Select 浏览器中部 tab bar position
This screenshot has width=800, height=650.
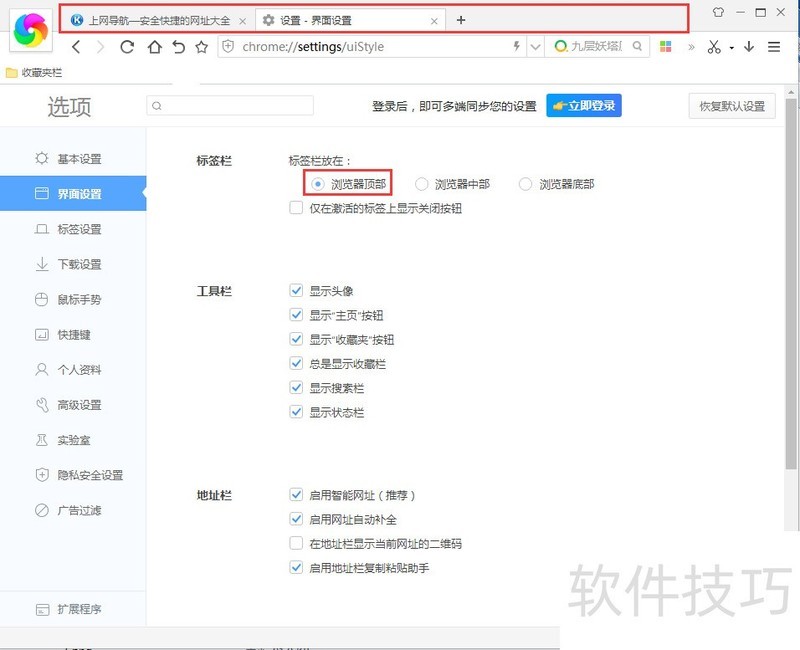pyautogui.click(x=422, y=184)
